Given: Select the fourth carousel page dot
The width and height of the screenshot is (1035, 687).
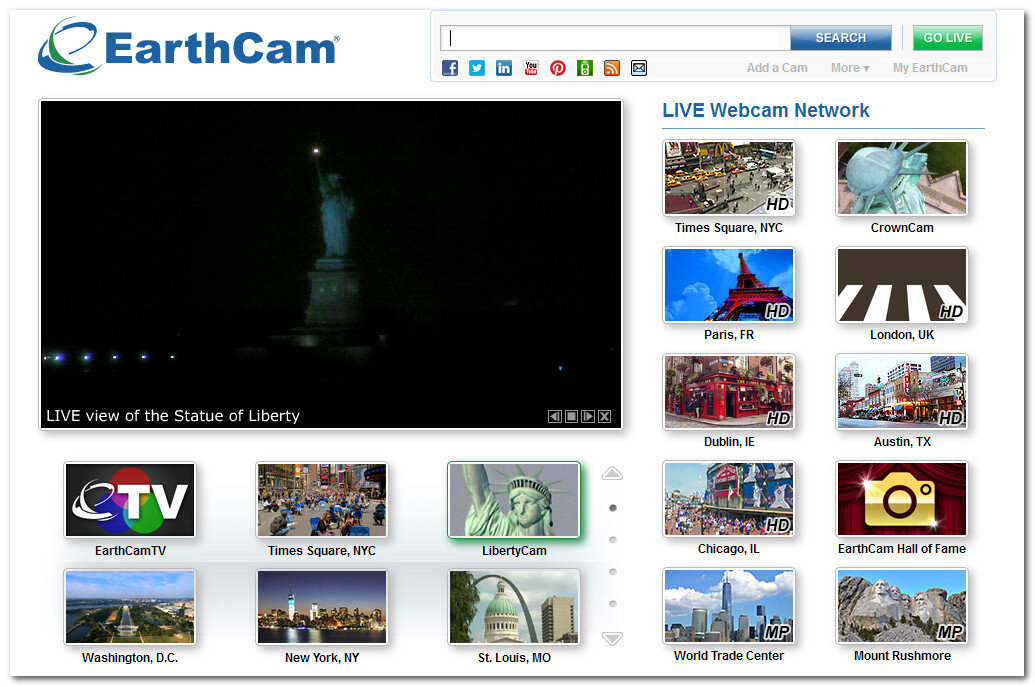Looking at the screenshot, I should [613, 604].
